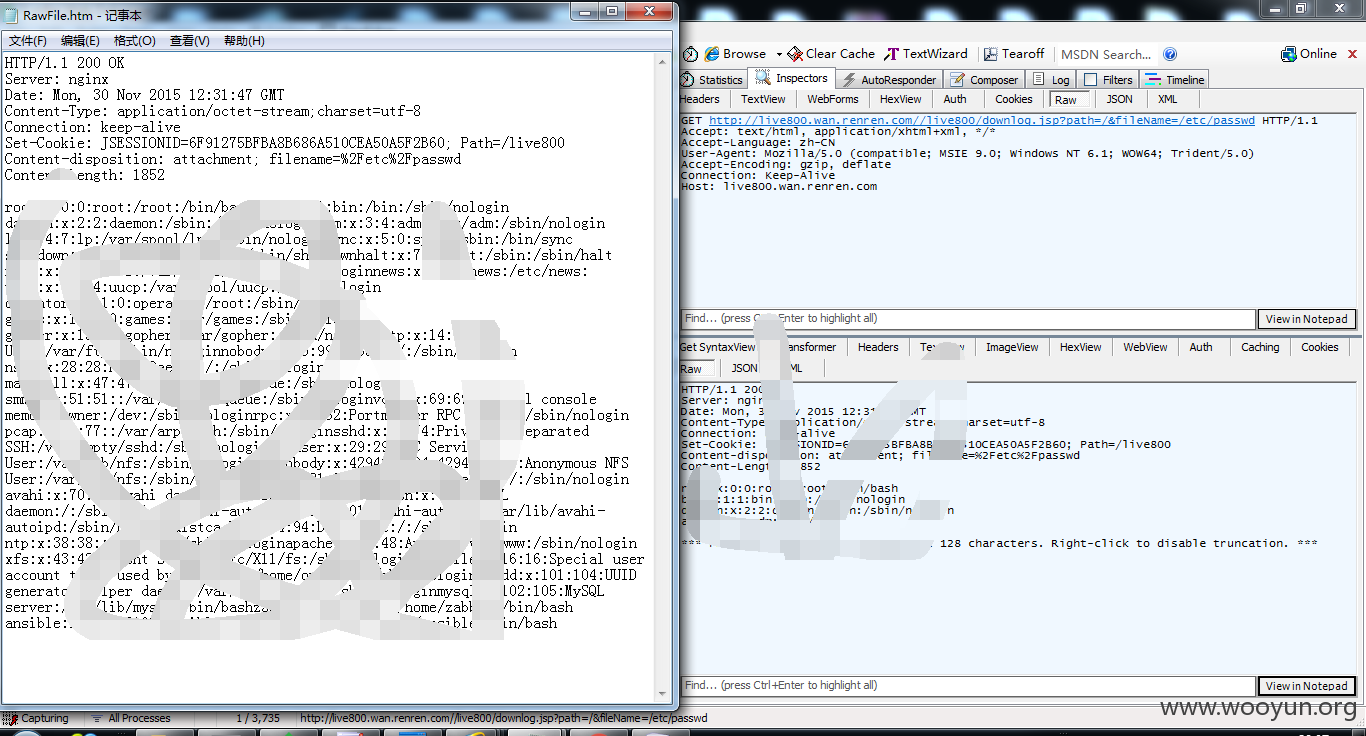1366x736 pixels.
Task: Select the Inspectors tab
Action: (x=792, y=78)
